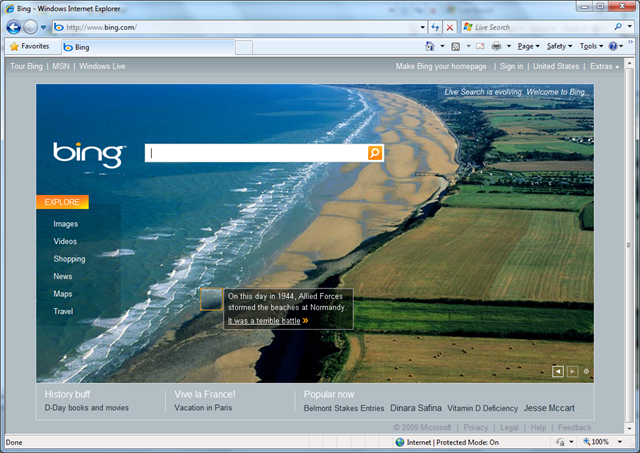Open Travel from Explore list

click(x=63, y=311)
